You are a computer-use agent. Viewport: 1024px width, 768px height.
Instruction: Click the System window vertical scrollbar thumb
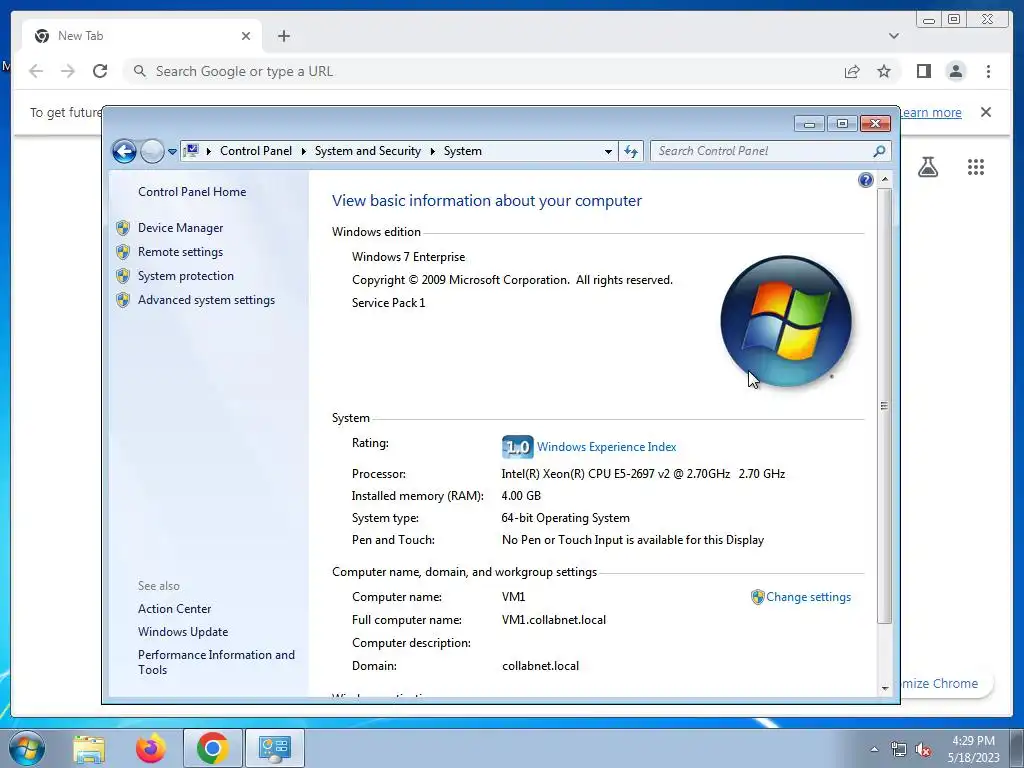[x=885, y=406]
